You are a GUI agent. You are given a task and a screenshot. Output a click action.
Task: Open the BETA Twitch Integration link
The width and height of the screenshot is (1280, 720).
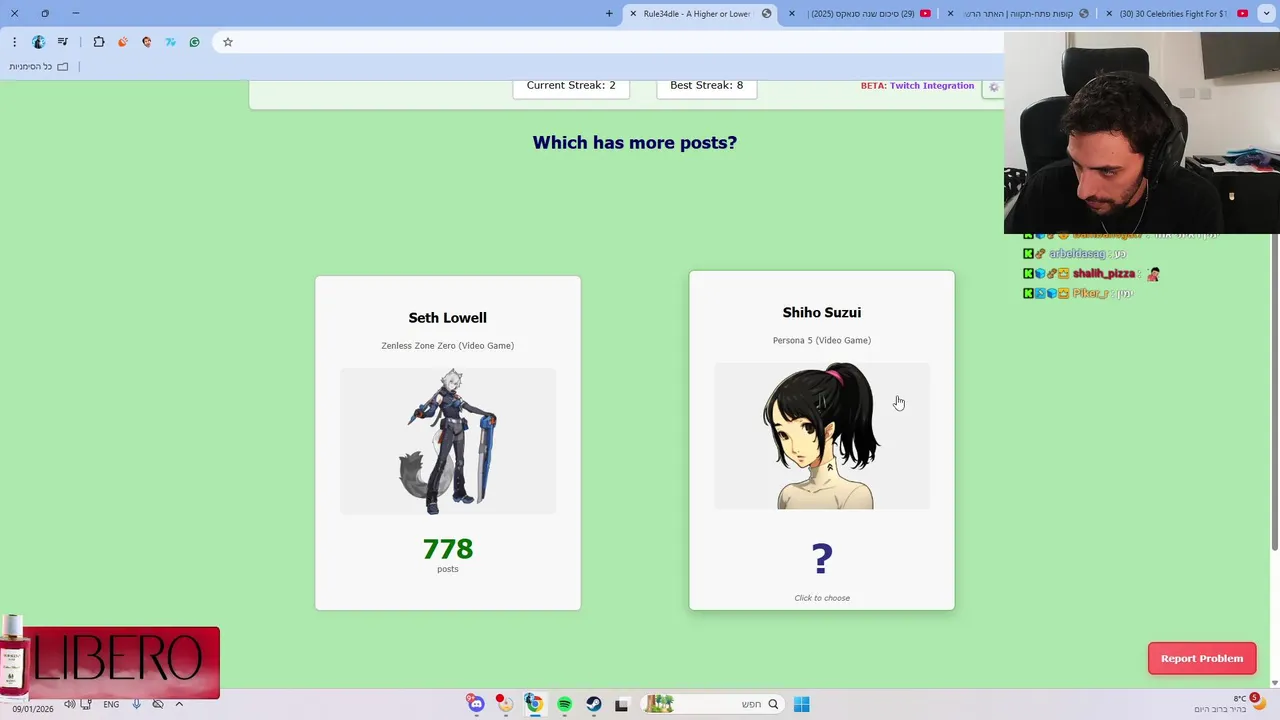point(917,86)
